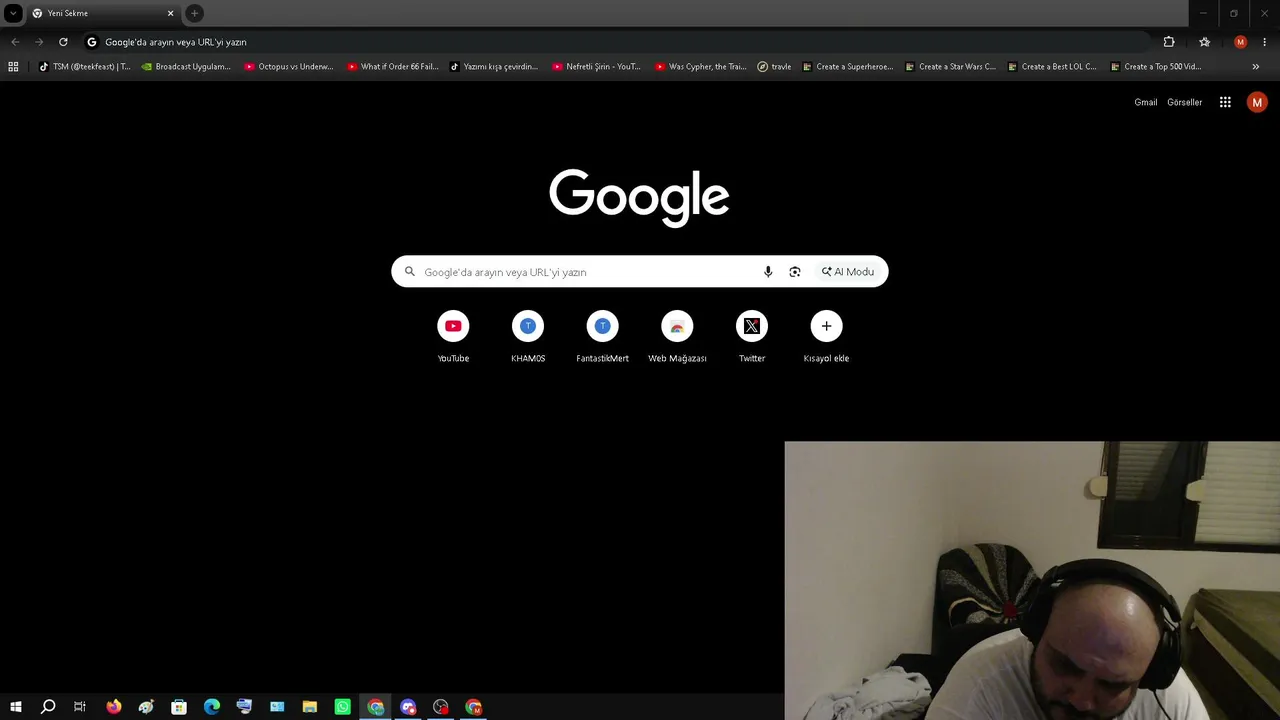Open the Yazımı kısa çevirdin... bookmark

coord(494,67)
